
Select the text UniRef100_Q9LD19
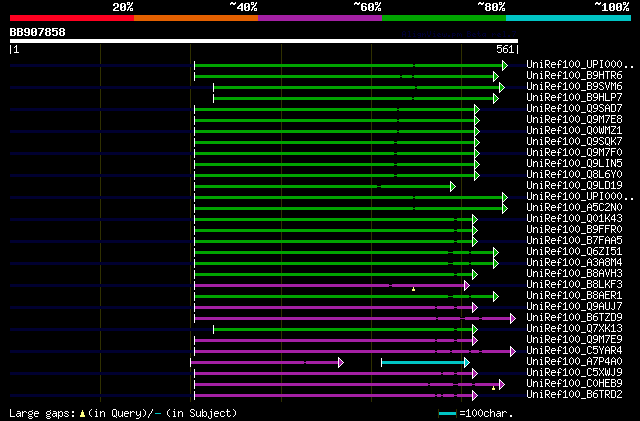pyautogui.click(x=574, y=186)
